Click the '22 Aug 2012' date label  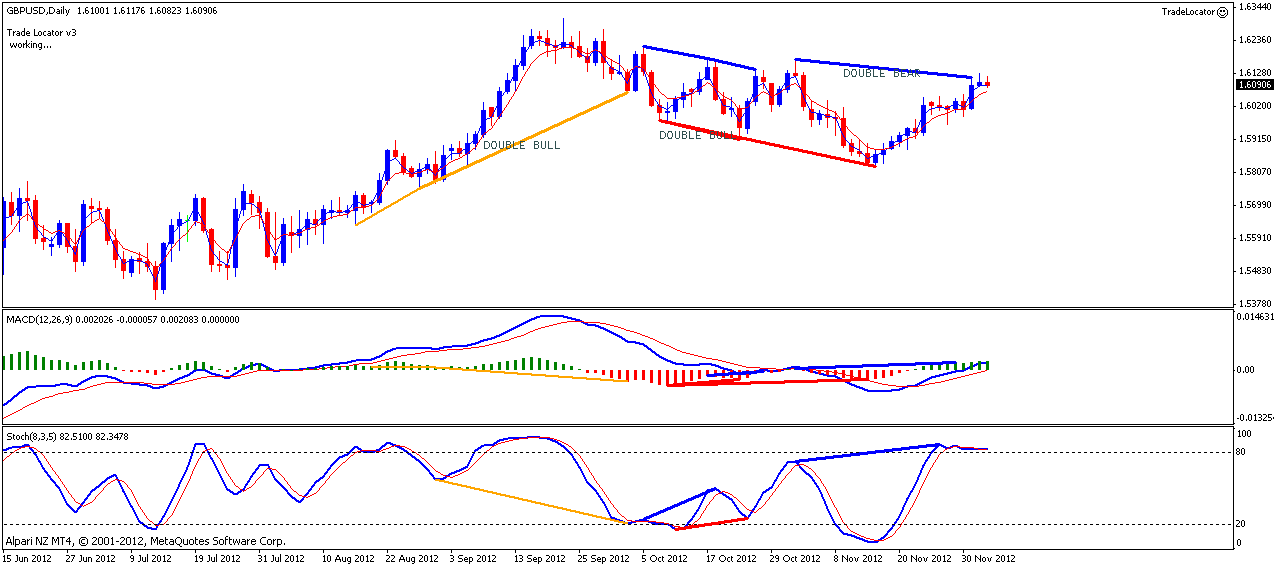click(411, 558)
